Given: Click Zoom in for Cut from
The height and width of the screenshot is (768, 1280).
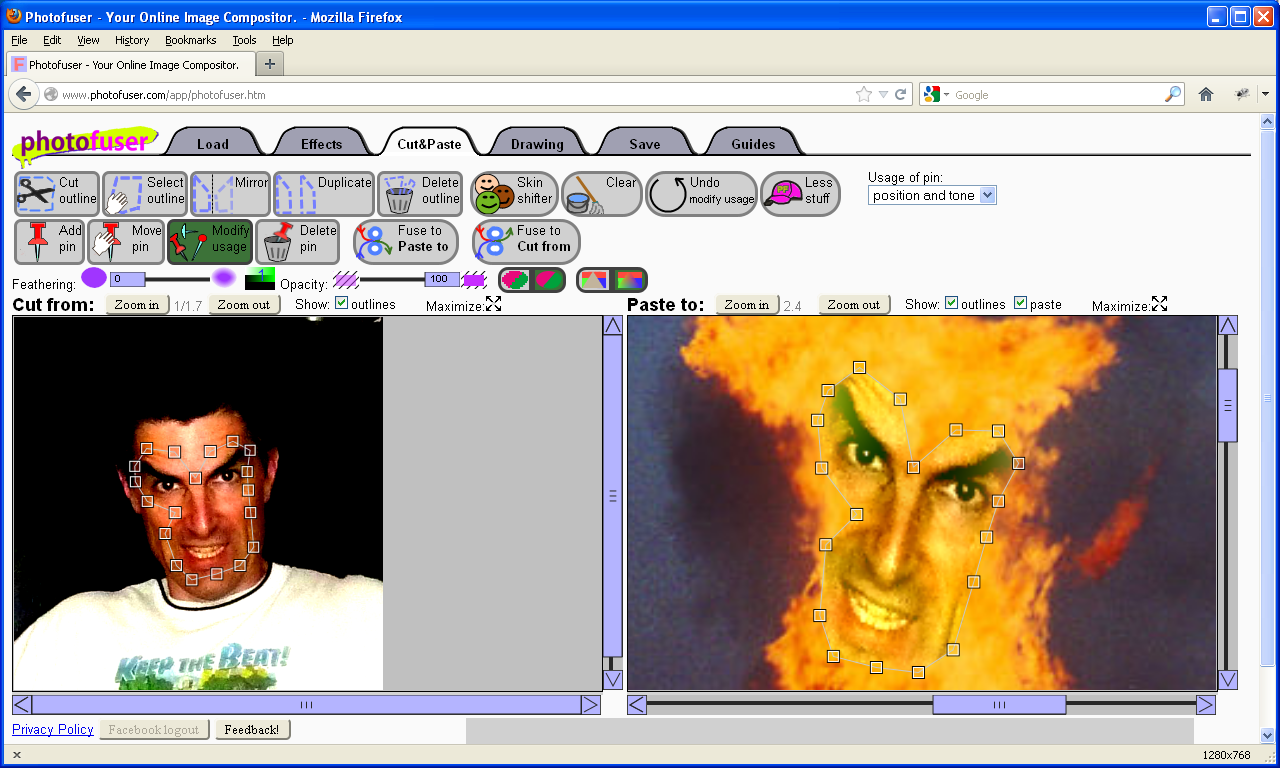Looking at the screenshot, I should point(137,304).
